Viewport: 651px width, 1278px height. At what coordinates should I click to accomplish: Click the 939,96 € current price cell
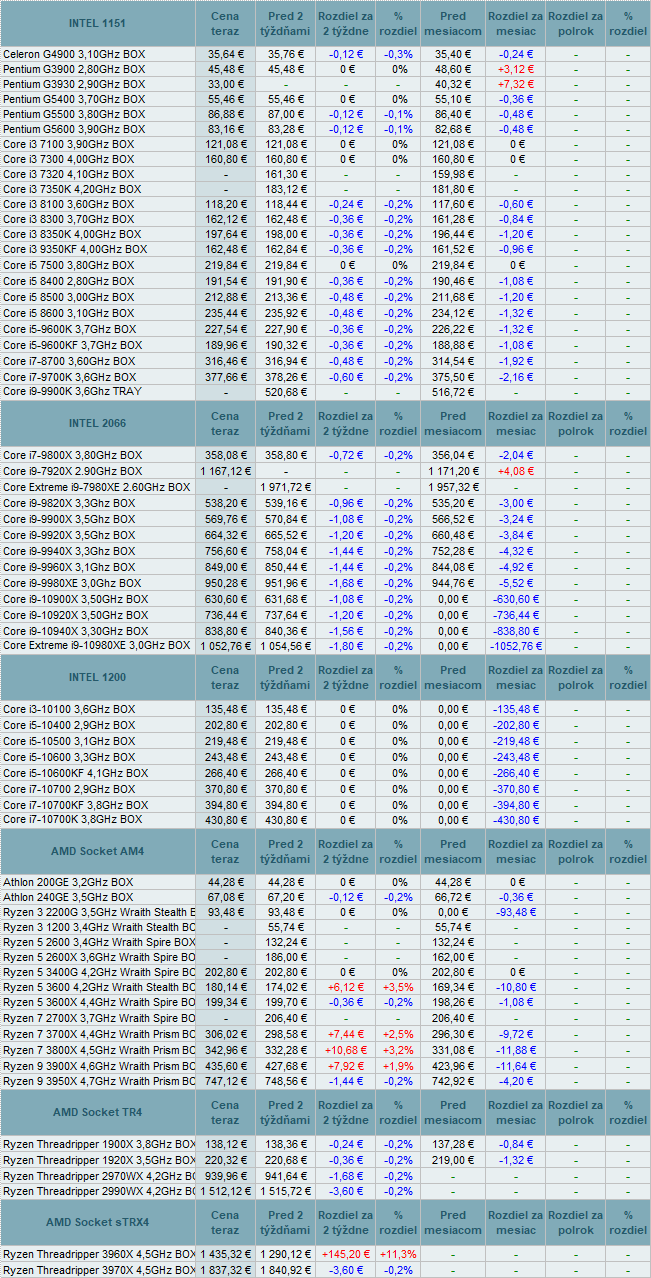(x=226, y=1175)
